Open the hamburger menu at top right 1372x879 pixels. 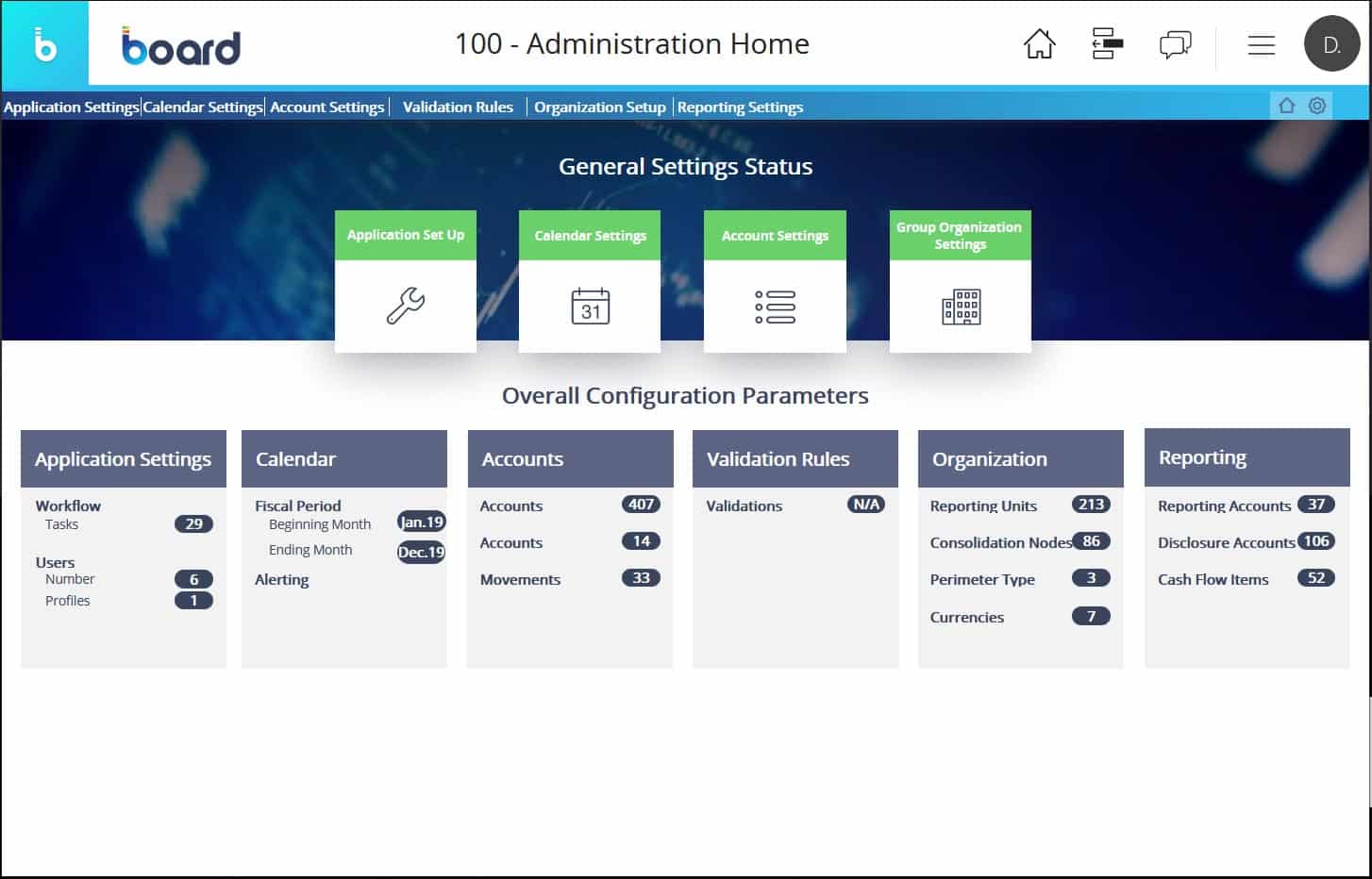coord(1262,44)
